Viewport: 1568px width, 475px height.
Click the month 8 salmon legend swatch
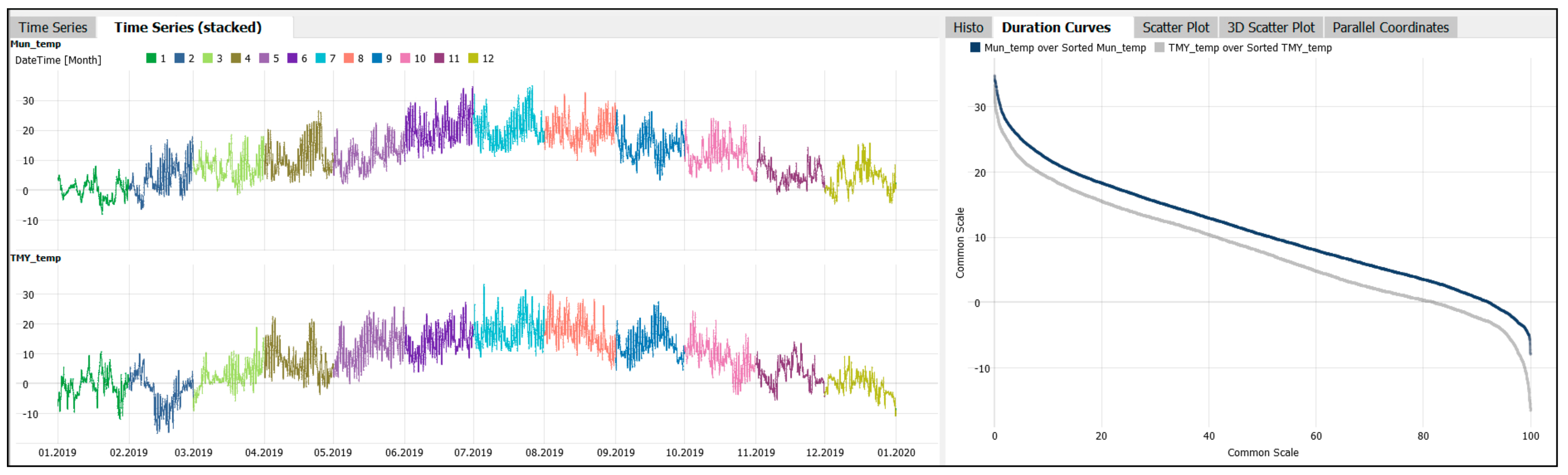click(349, 58)
